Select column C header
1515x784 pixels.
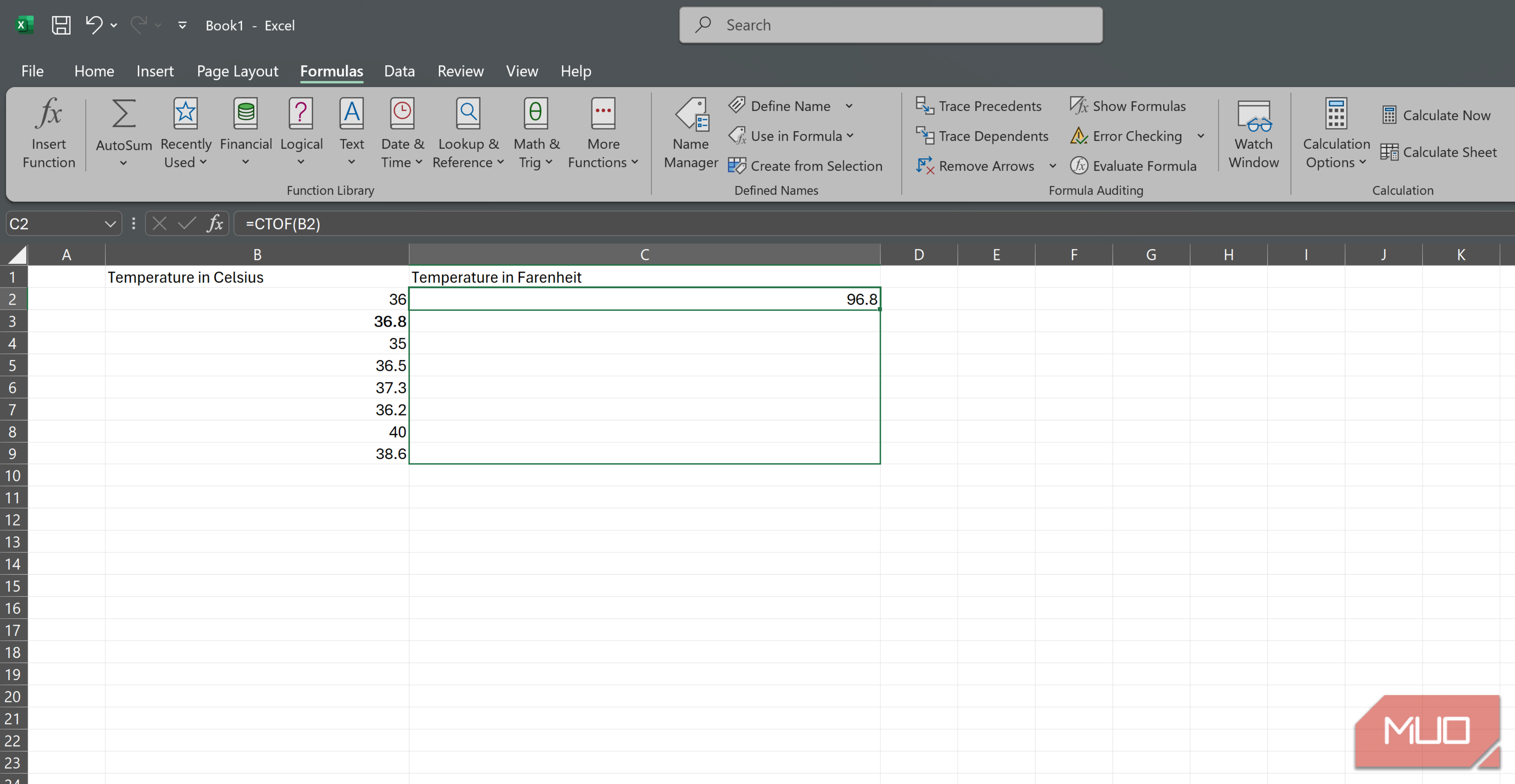point(644,255)
